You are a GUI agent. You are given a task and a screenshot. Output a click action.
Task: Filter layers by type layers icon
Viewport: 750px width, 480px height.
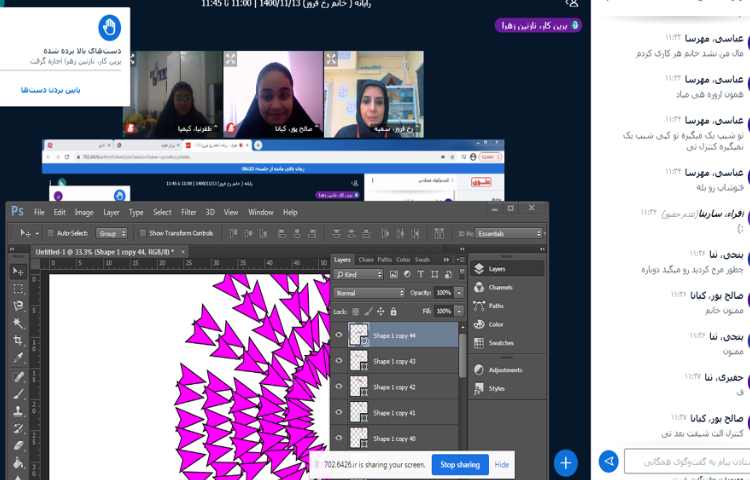420,274
